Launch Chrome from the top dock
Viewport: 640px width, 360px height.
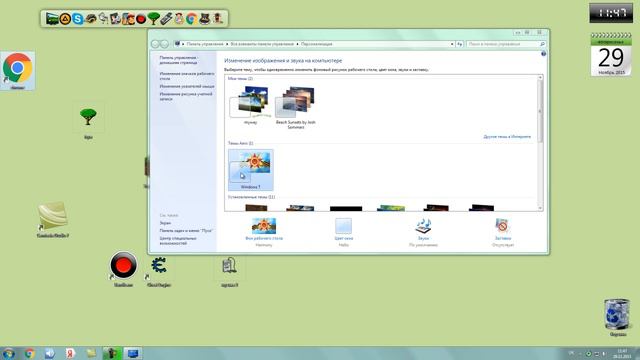click(x=191, y=19)
